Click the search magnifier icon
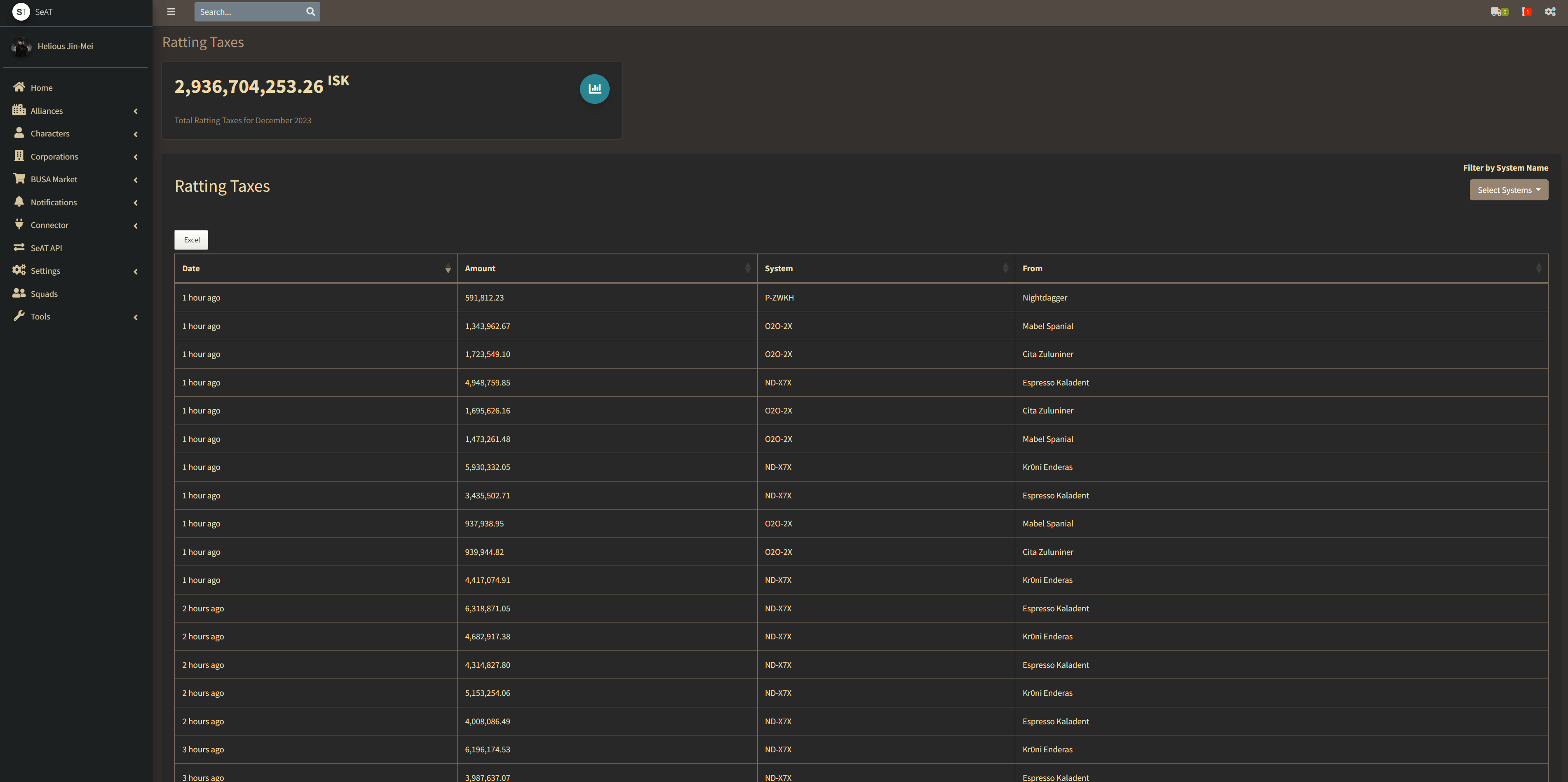Screen dimensions: 1568x782 310,12
